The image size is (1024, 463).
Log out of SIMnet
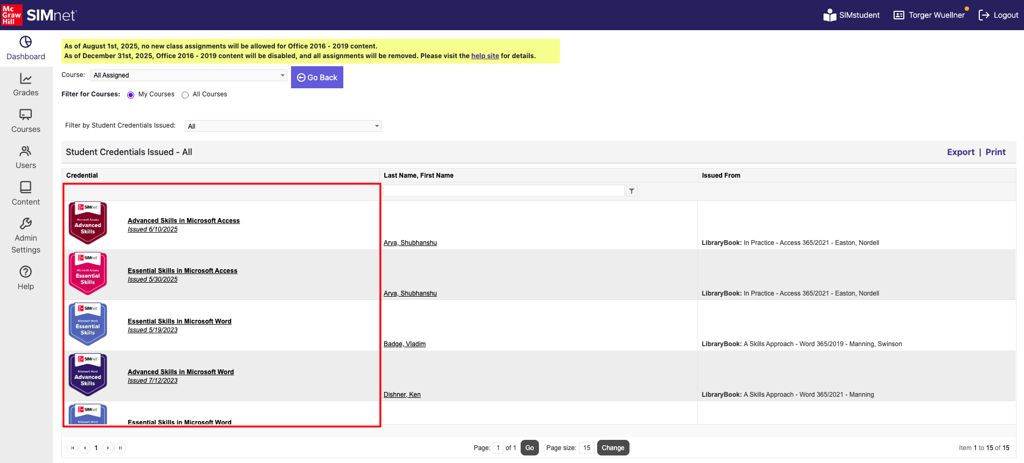pyautogui.click(x=998, y=15)
